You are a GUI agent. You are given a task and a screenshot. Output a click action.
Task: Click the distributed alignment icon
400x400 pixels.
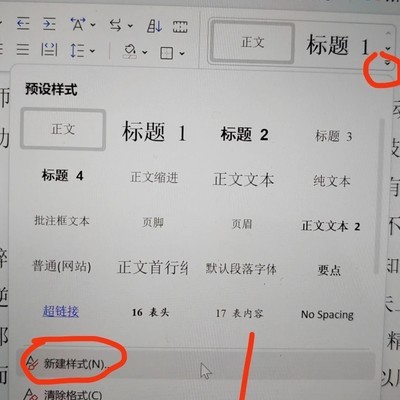[49, 50]
